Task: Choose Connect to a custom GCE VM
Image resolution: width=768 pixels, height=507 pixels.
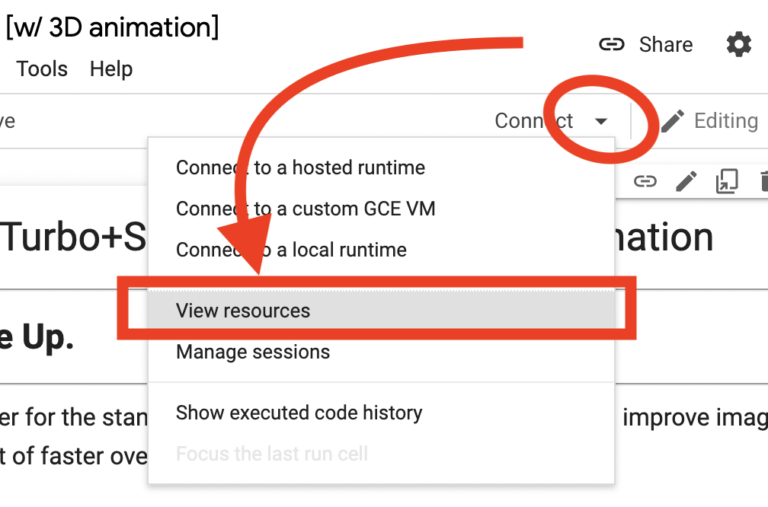Action: point(305,209)
